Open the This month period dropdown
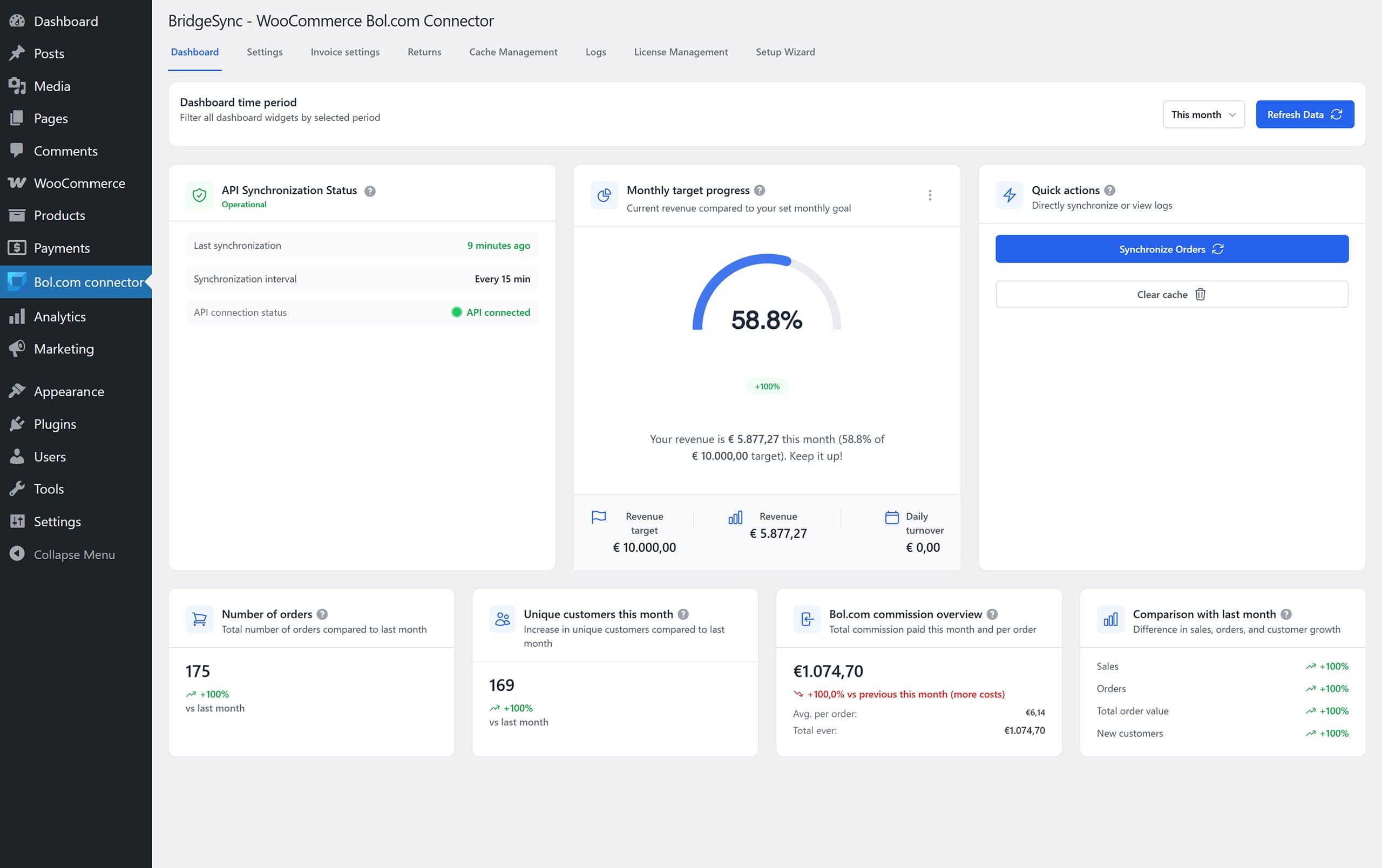 tap(1203, 114)
